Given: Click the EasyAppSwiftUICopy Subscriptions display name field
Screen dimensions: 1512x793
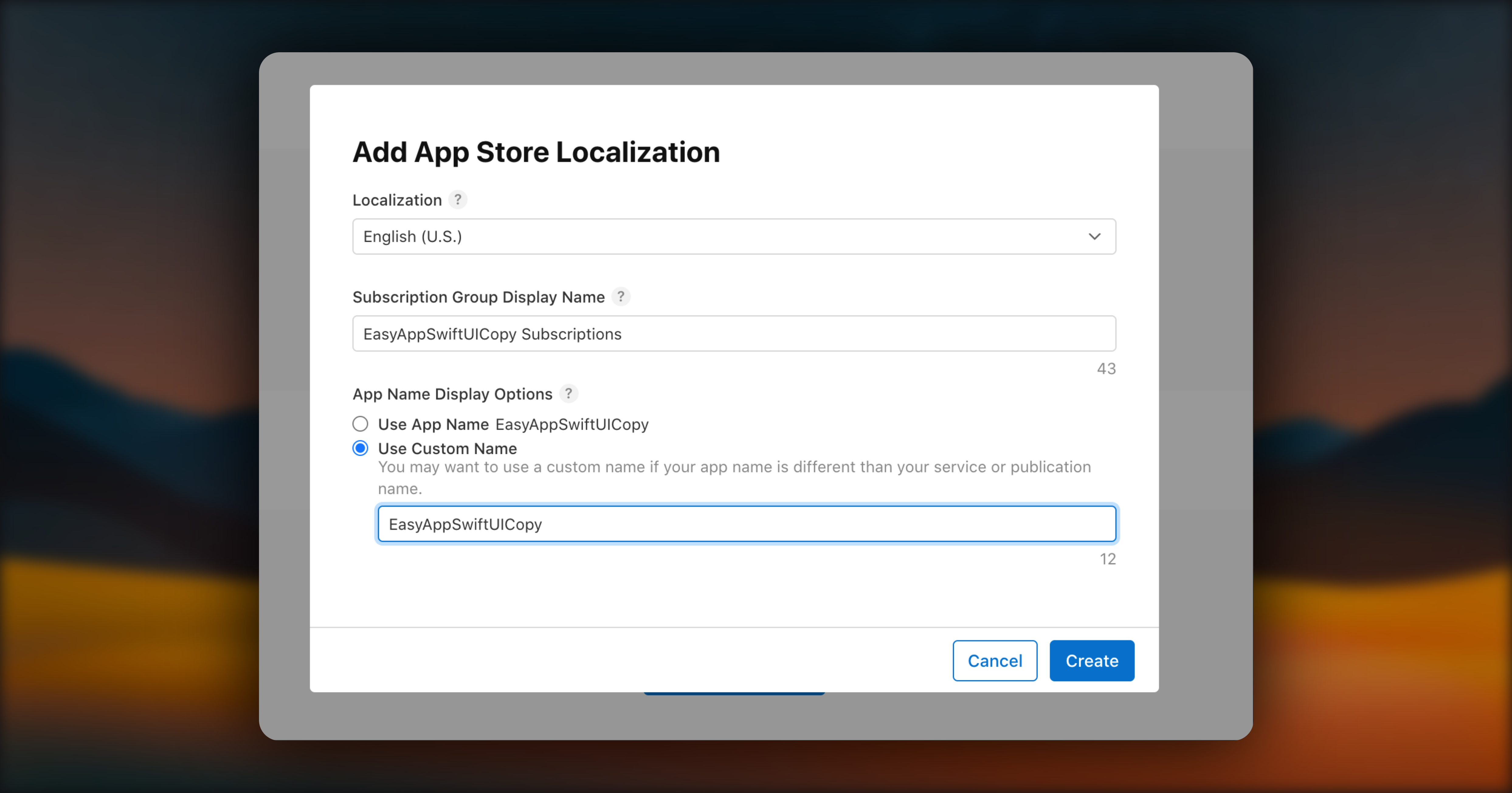Looking at the screenshot, I should [734, 333].
